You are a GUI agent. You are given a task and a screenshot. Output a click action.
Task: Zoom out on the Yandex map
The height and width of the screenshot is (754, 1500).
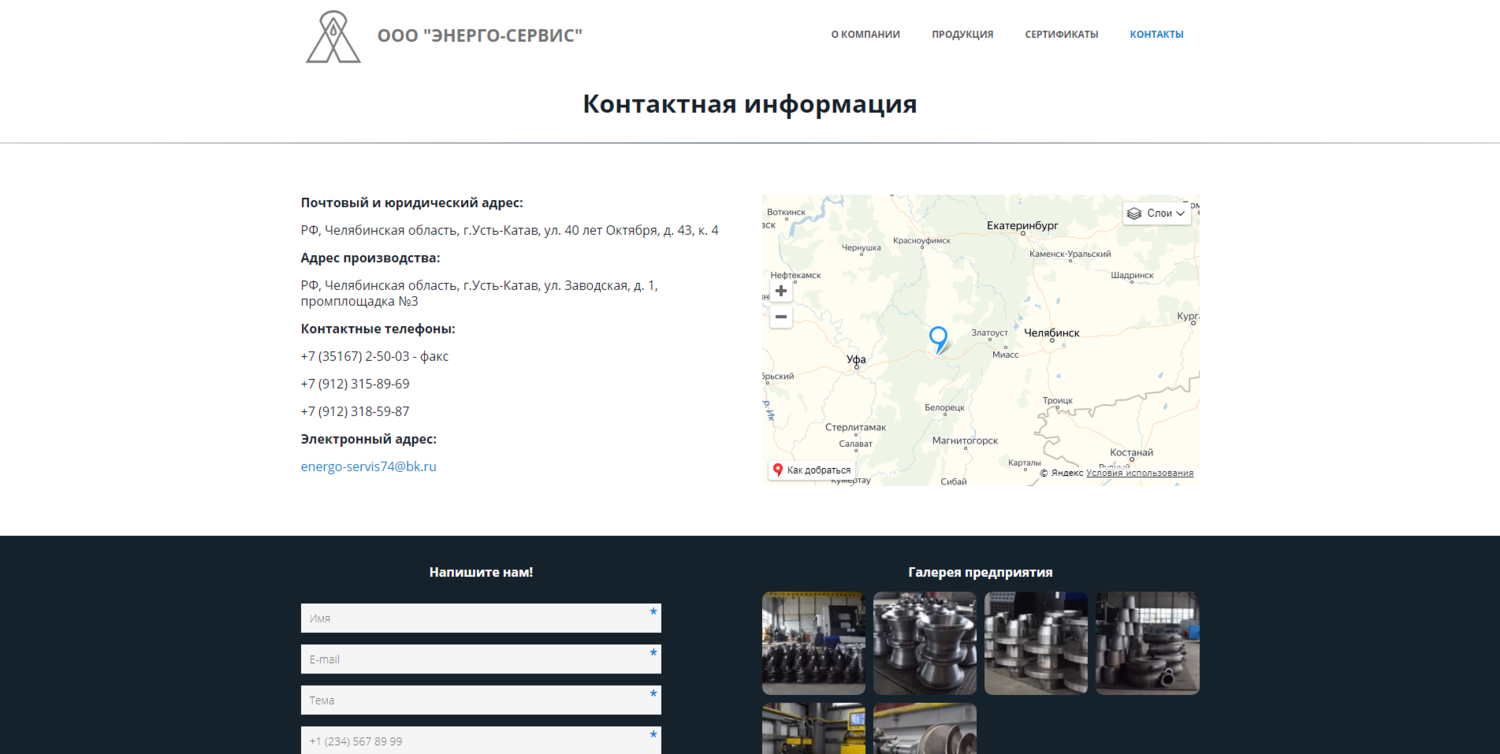pos(781,317)
